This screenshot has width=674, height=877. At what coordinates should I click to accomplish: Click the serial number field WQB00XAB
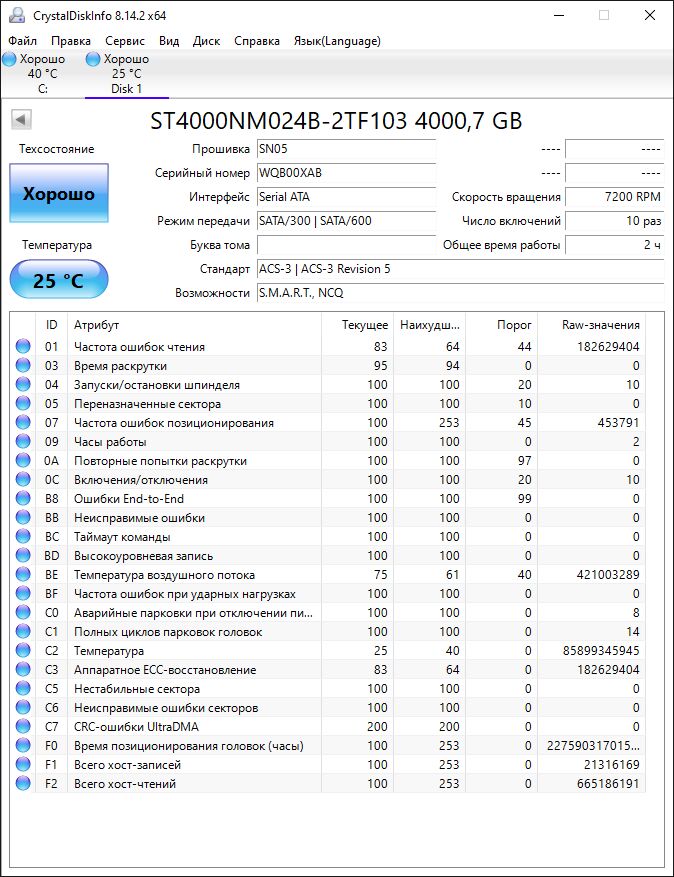click(x=345, y=173)
